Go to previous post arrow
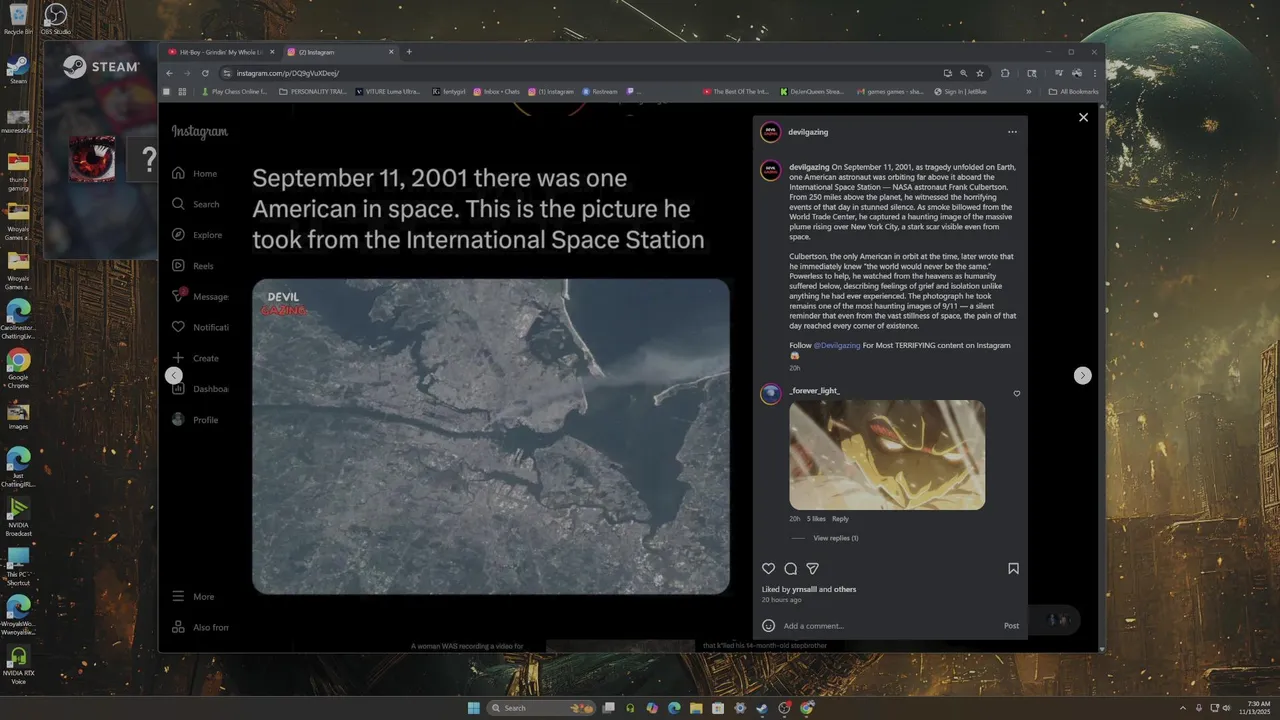Image resolution: width=1280 pixels, height=720 pixels. (x=174, y=375)
